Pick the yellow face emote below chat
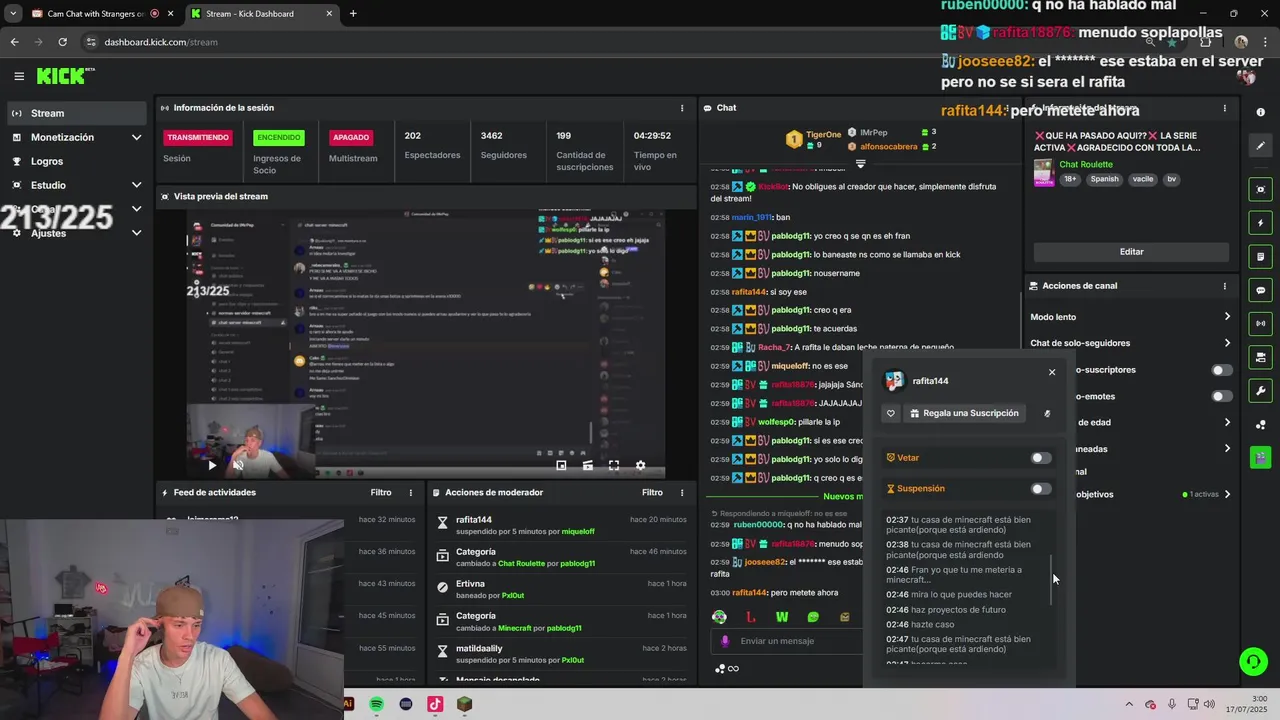The image size is (1280, 720). 845,617
